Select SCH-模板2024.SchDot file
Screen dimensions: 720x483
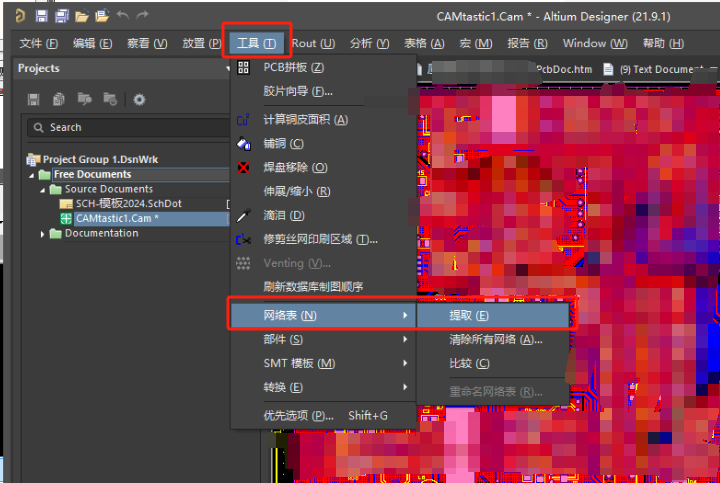(x=129, y=204)
